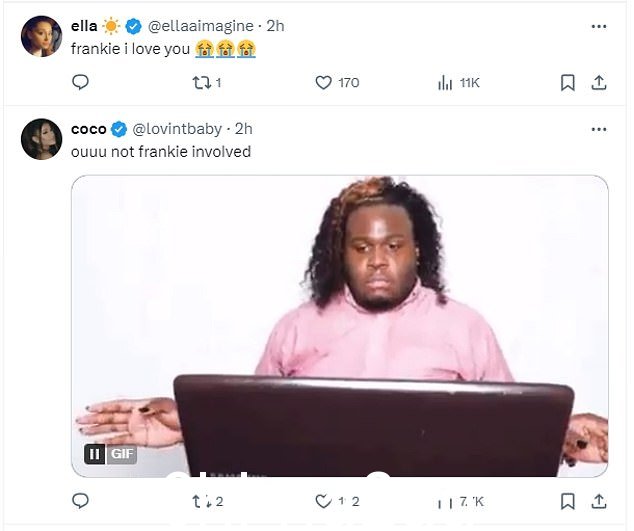The image size is (634, 531).
Task: Open ella's profile picture
Action: [41, 36]
